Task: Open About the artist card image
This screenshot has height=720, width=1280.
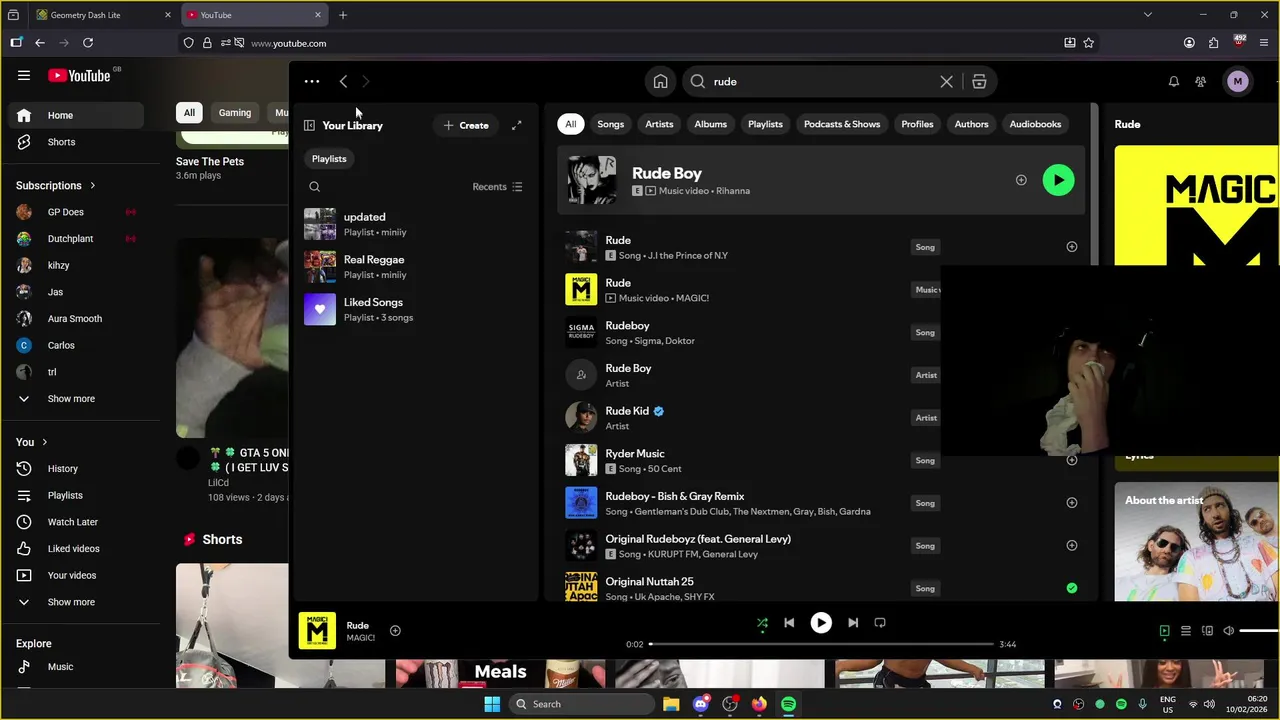Action: pos(1197,541)
